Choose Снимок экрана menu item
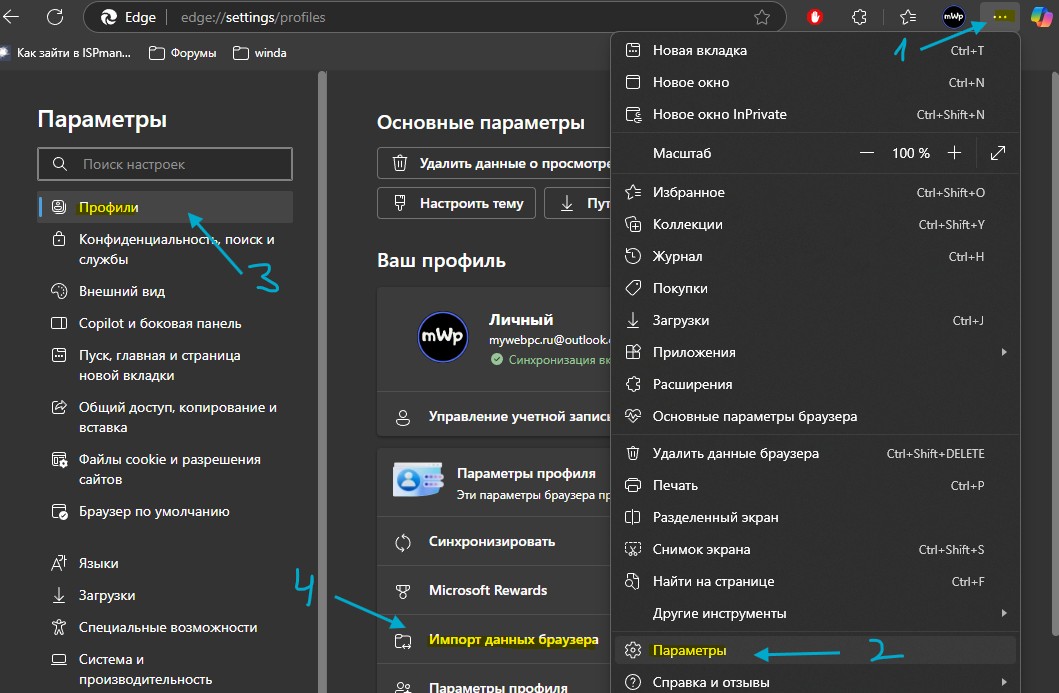1059x693 pixels. click(x=815, y=549)
